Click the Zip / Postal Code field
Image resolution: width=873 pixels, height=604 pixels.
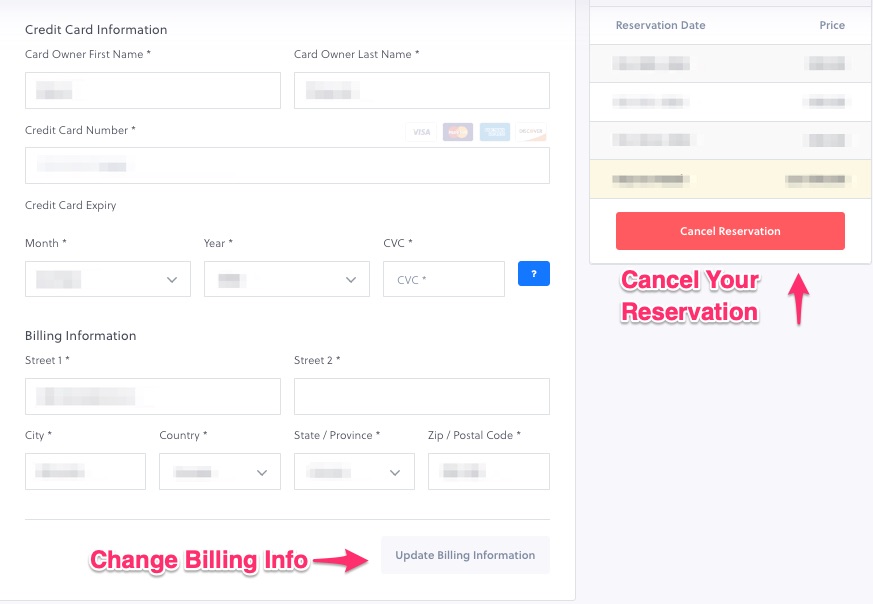[x=488, y=471]
